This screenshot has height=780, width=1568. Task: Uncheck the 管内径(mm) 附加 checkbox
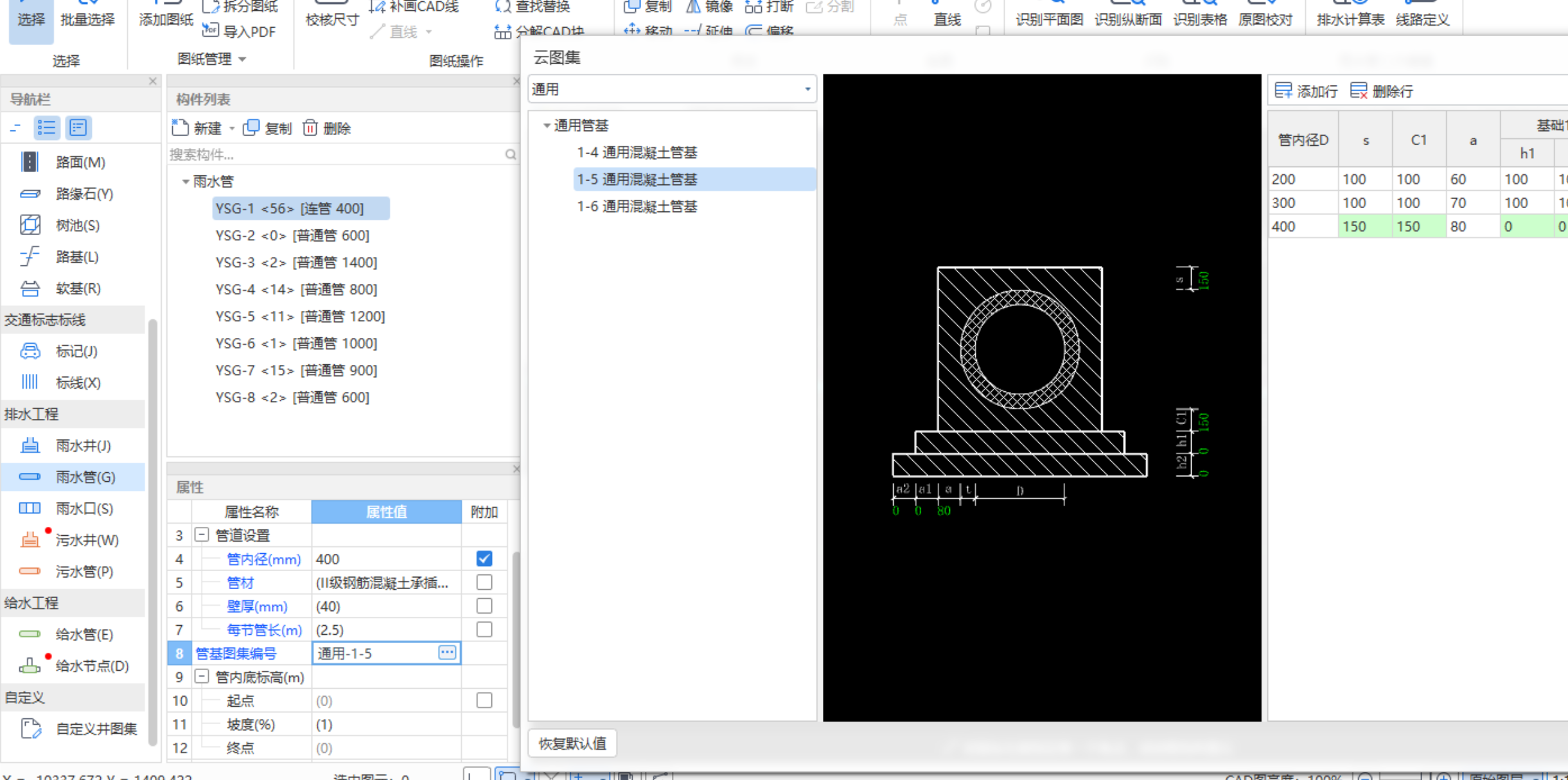pyautogui.click(x=484, y=558)
